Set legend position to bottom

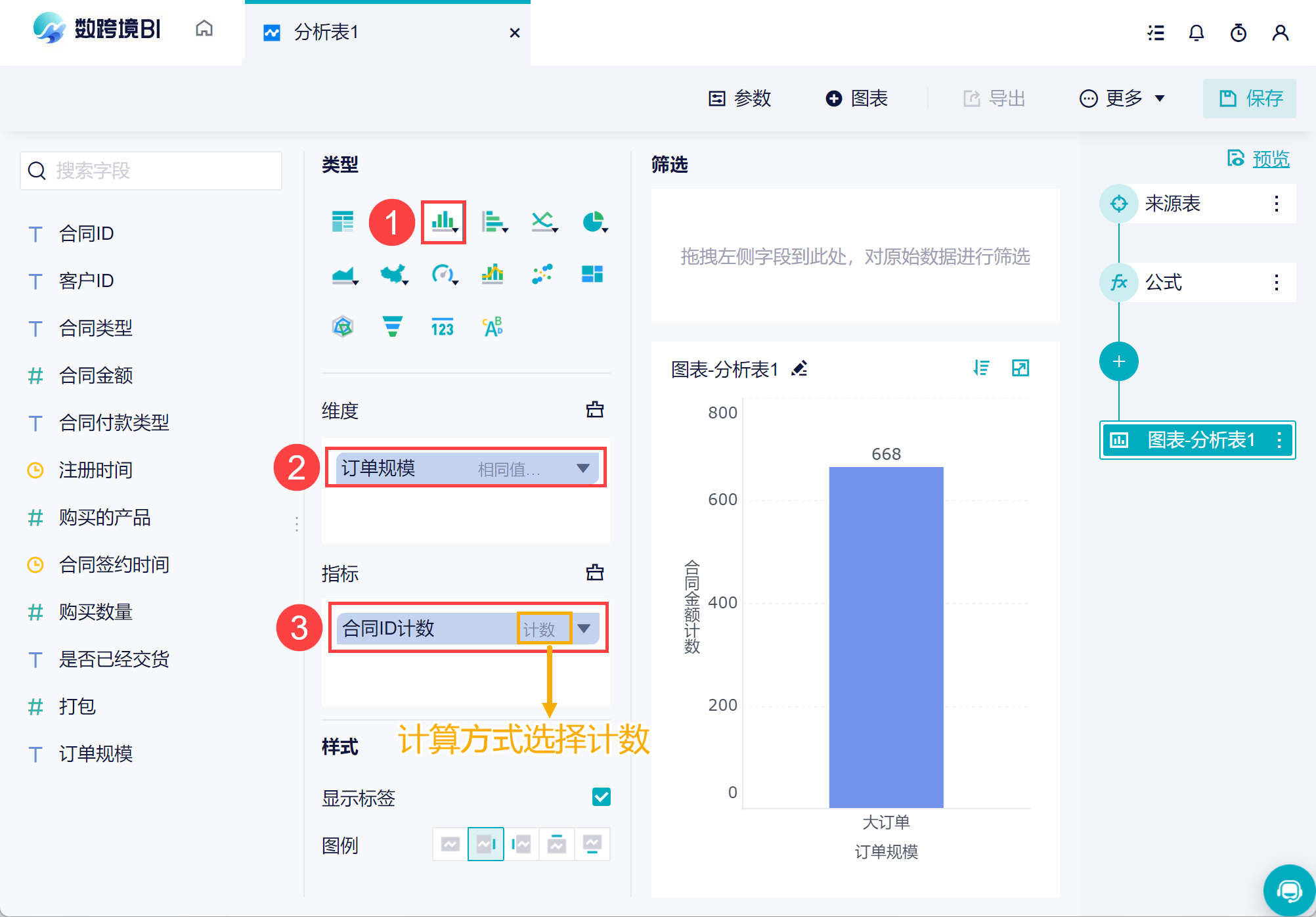[x=592, y=844]
